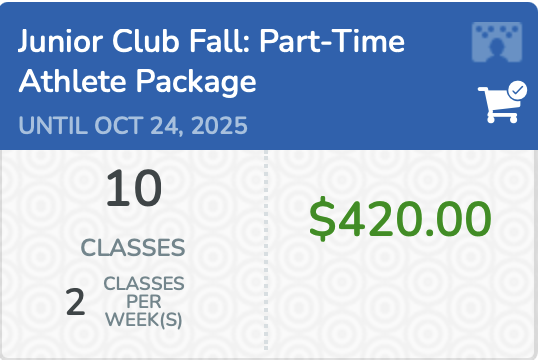The width and height of the screenshot is (542, 360).
Task: Select the number 10 class count
Action: click(x=133, y=188)
